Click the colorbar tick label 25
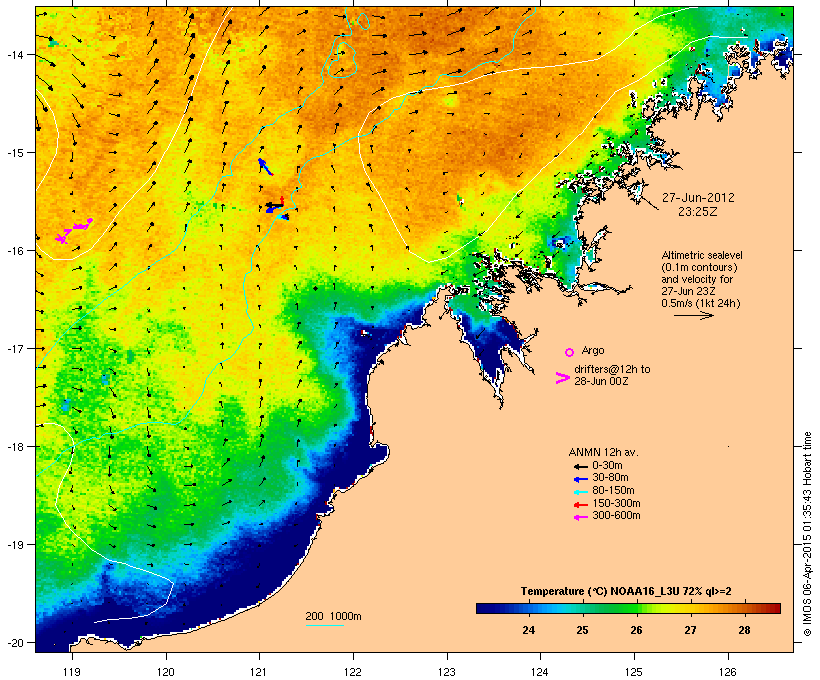This screenshot has width=820, height=680. tap(583, 630)
